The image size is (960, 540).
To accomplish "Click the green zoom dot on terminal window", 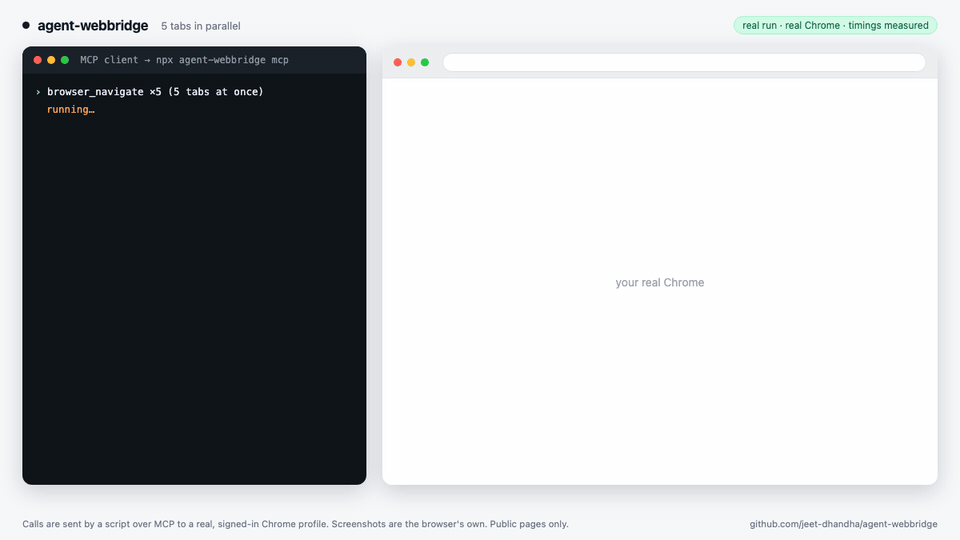I will [x=65, y=60].
